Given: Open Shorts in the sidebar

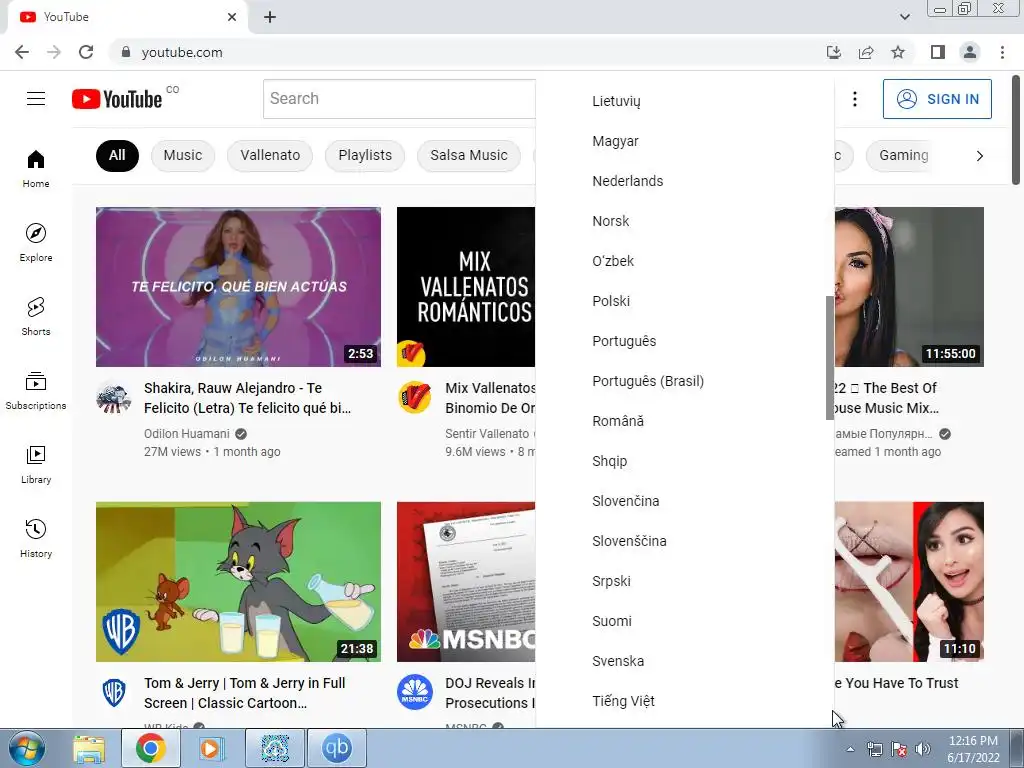Looking at the screenshot, I should pos(36,316).
